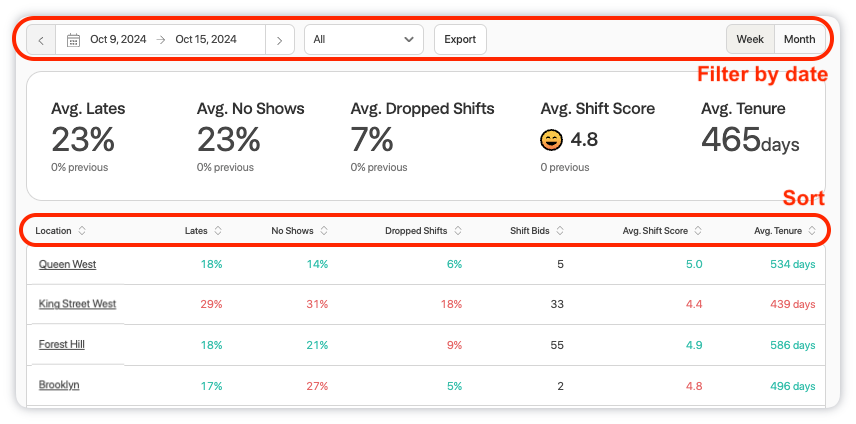Sort table by Shift Bids column
The height and width of the screenshot is (424, 856).
pos(536,231)
